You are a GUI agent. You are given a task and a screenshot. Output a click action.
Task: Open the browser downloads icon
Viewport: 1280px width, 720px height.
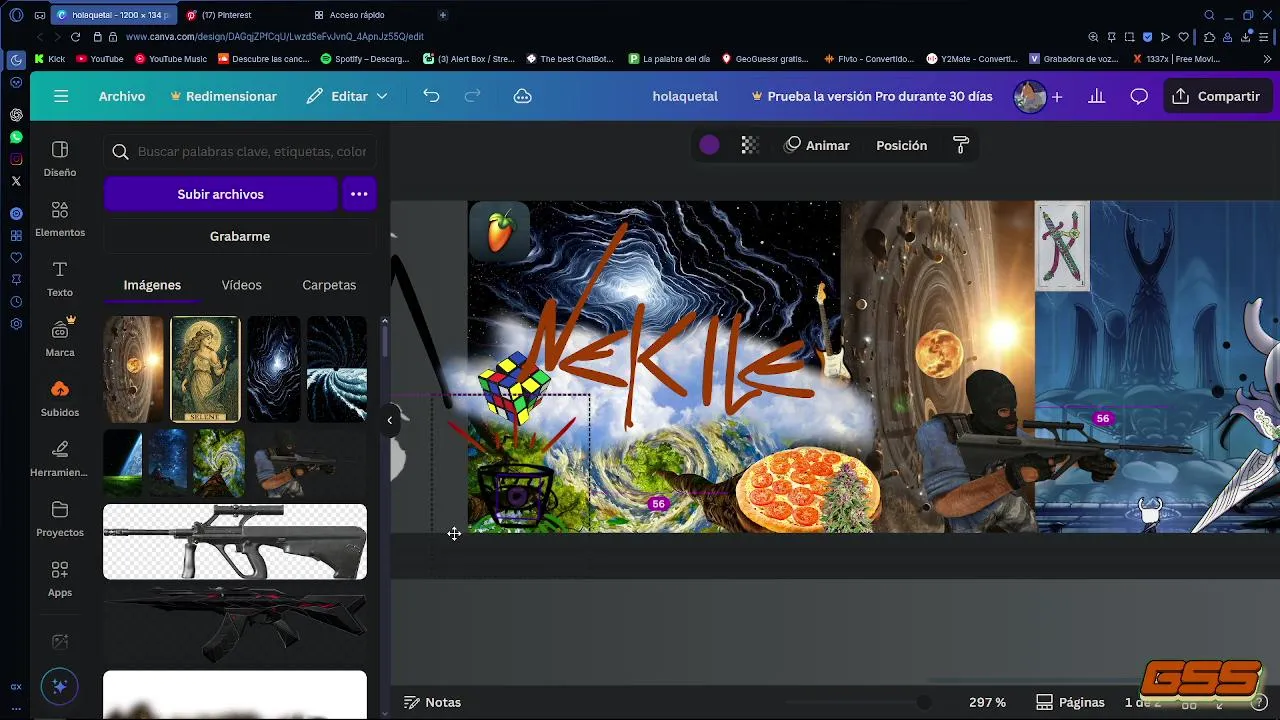[1247, 37]
